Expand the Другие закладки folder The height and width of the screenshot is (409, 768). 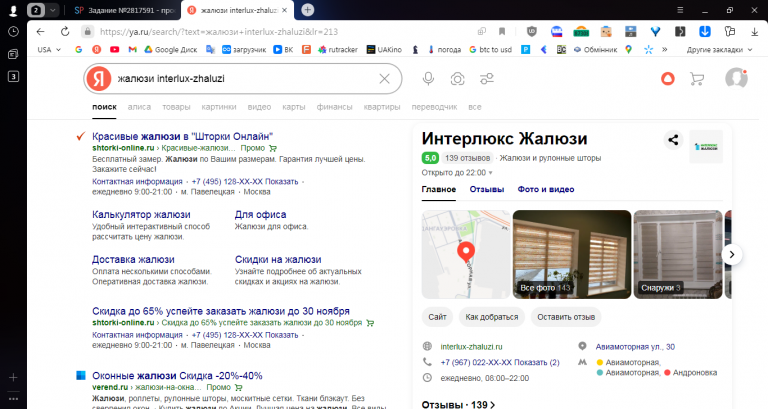tap(719, 49)
